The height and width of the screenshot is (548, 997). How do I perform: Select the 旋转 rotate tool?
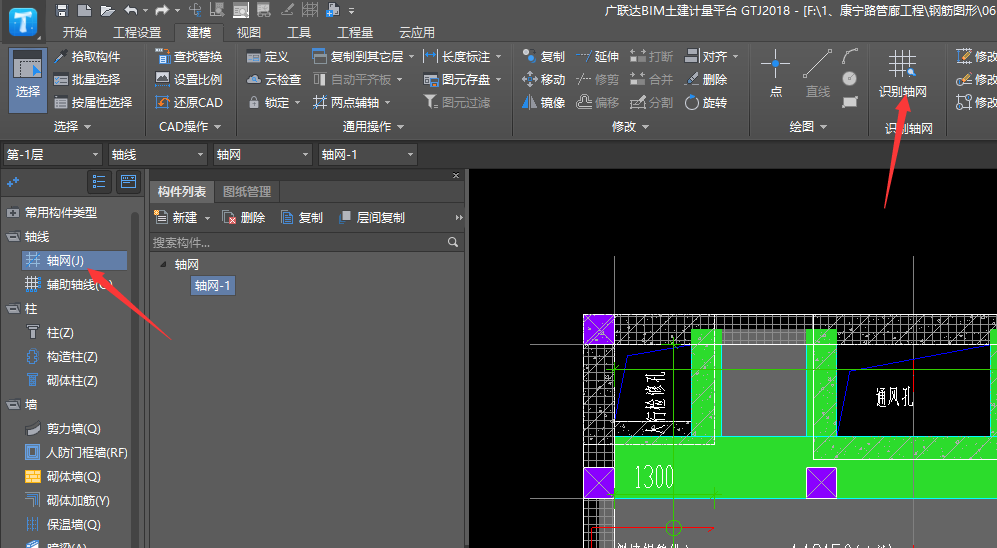coord(706,102)
